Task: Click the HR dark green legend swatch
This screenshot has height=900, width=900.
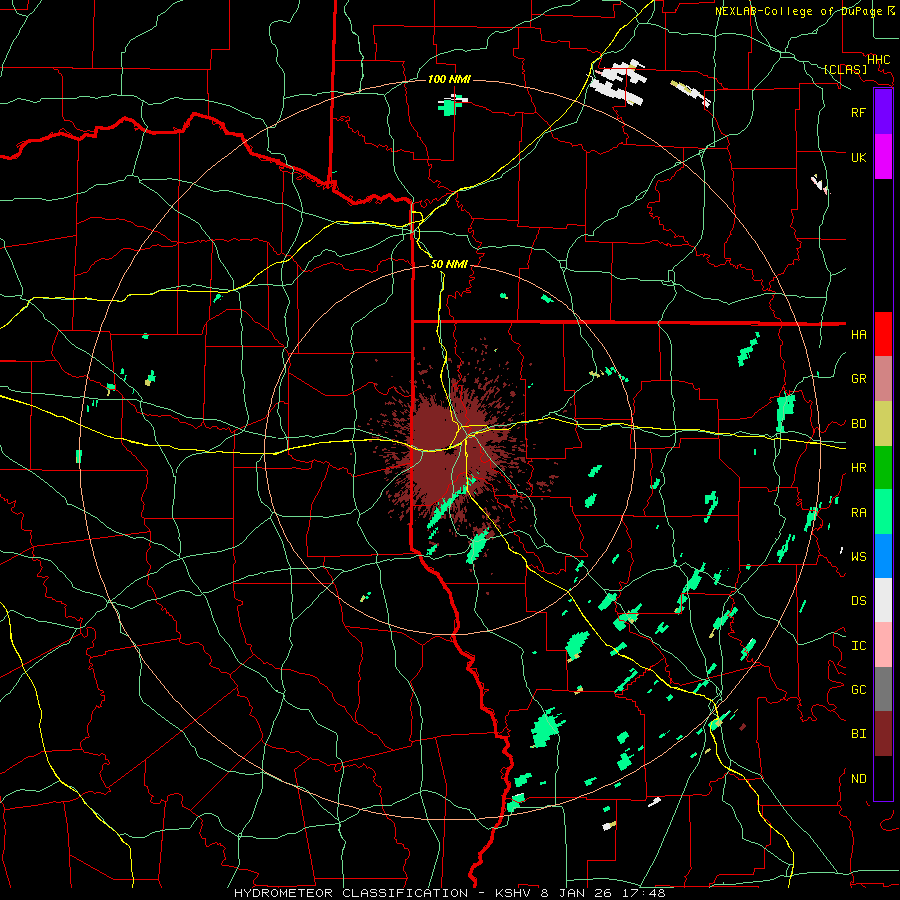Action: point(883,468)
